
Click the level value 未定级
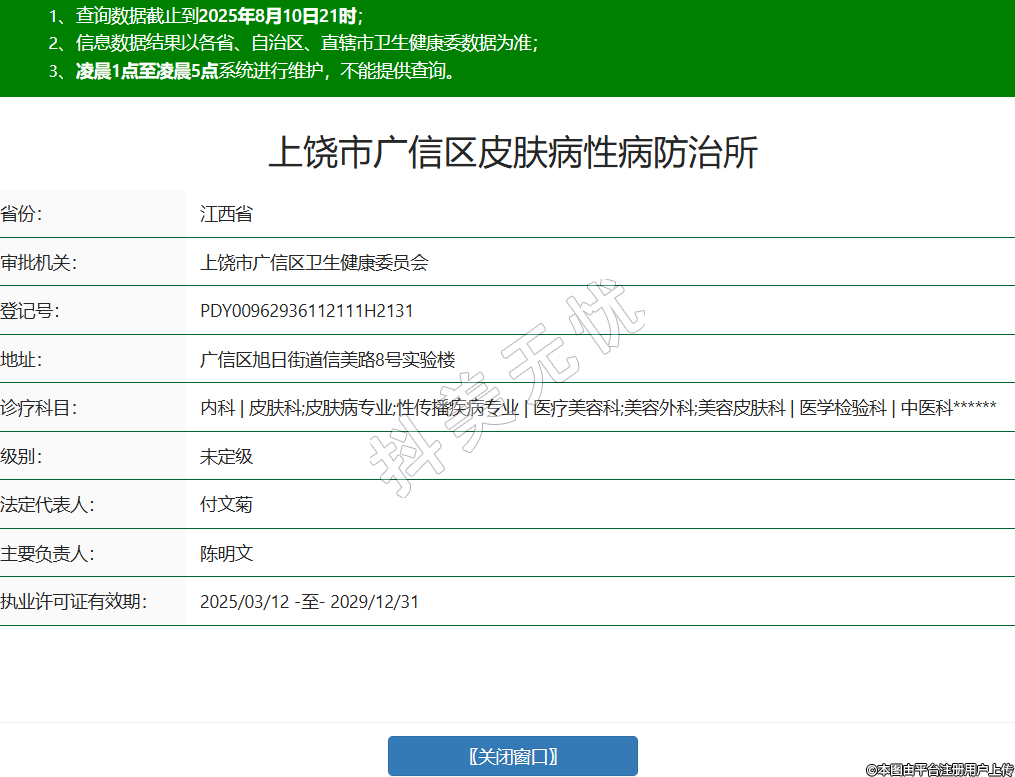point(226,456)
